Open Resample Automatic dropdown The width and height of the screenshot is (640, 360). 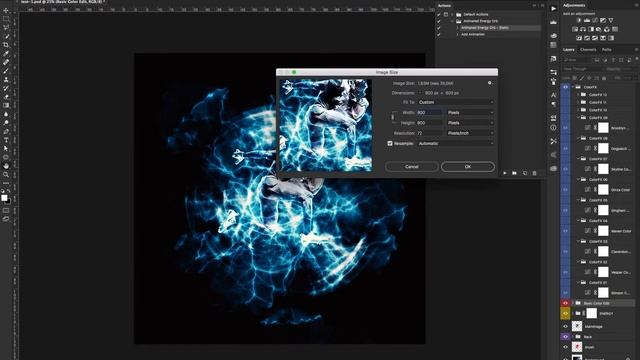tap(456, 143)
